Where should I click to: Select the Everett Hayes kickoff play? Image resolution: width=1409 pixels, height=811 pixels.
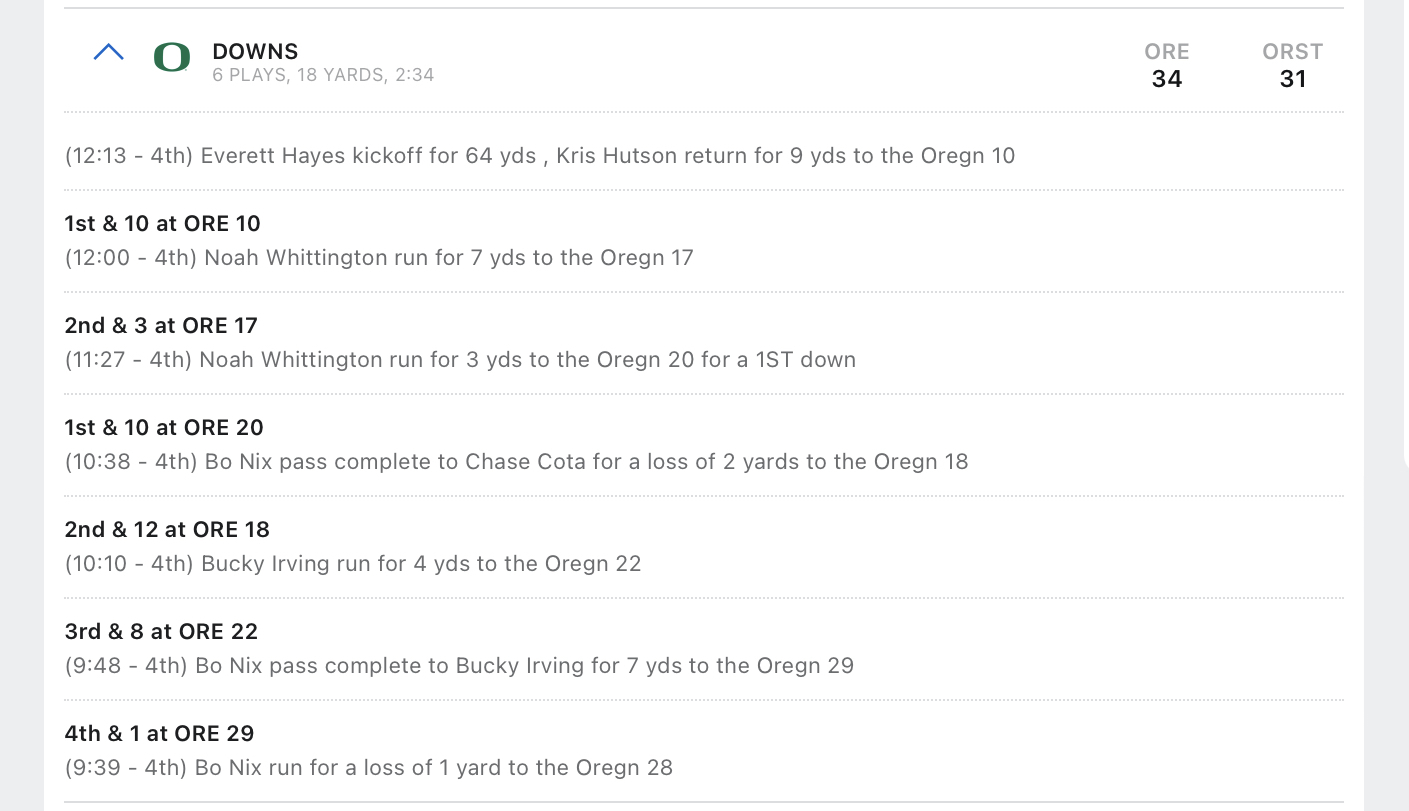[x=540, y=156]
